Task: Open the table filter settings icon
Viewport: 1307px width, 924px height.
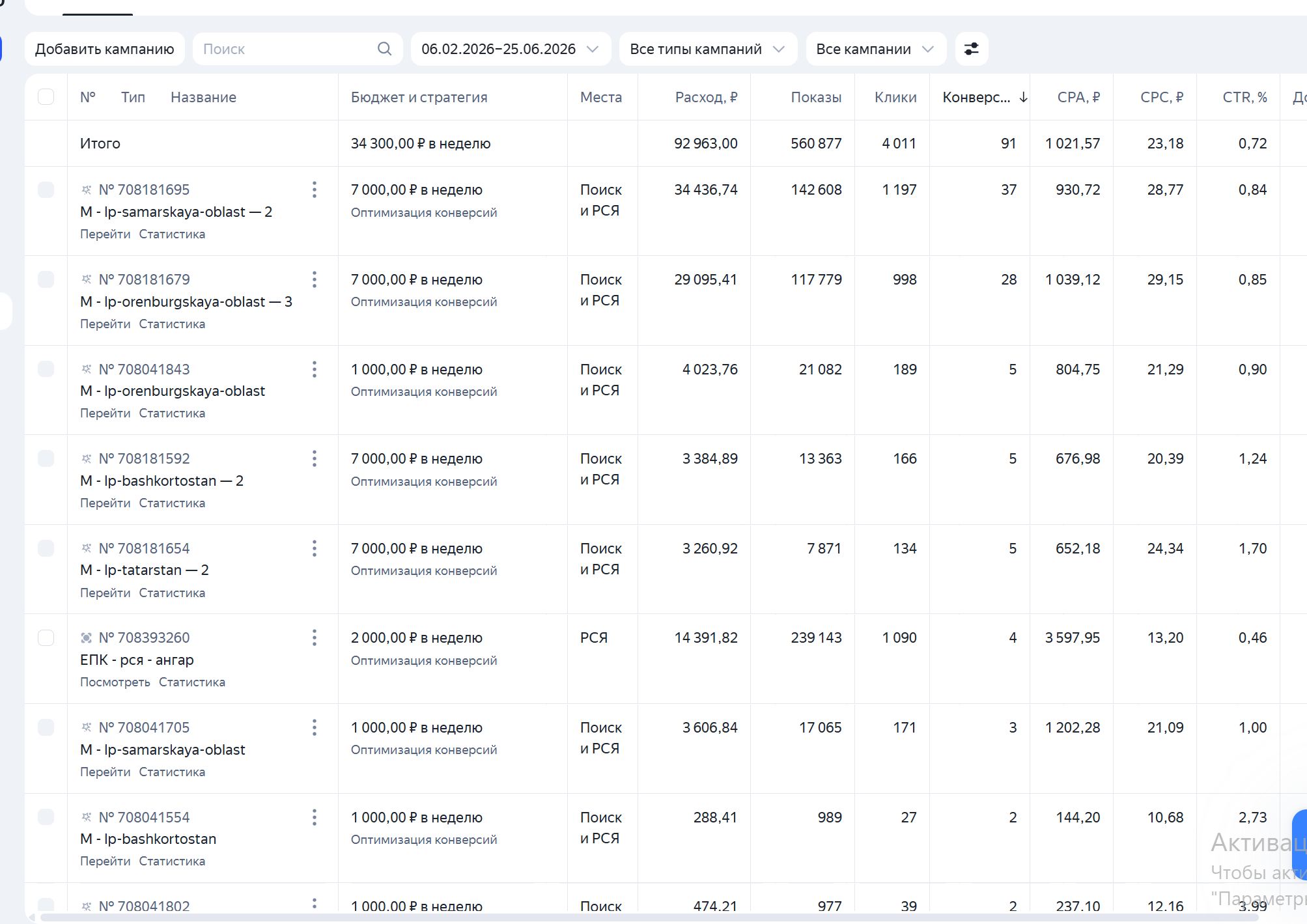Action: (971, 49)
